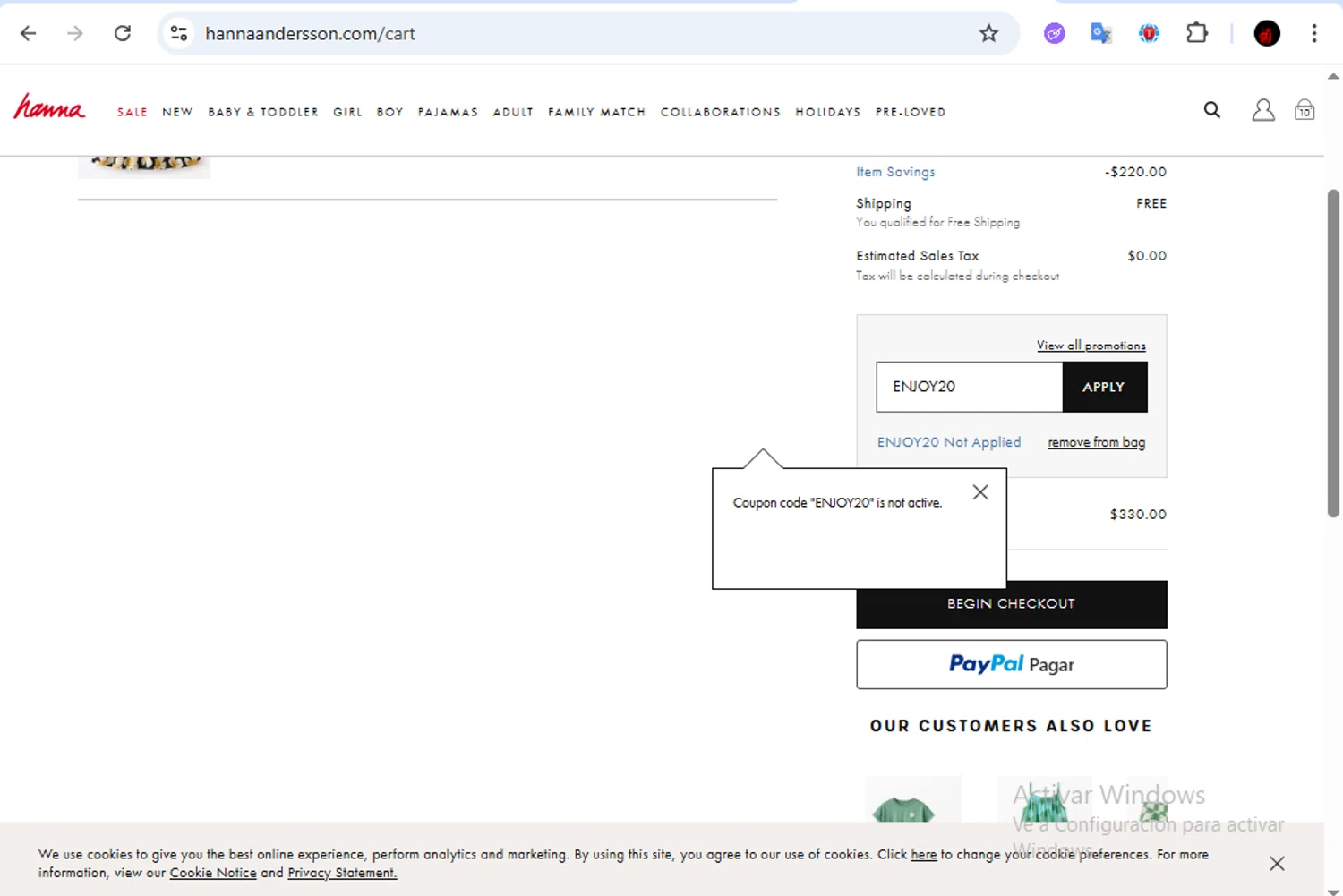Open Chrome's three-dot menu

click(1314, 34)
